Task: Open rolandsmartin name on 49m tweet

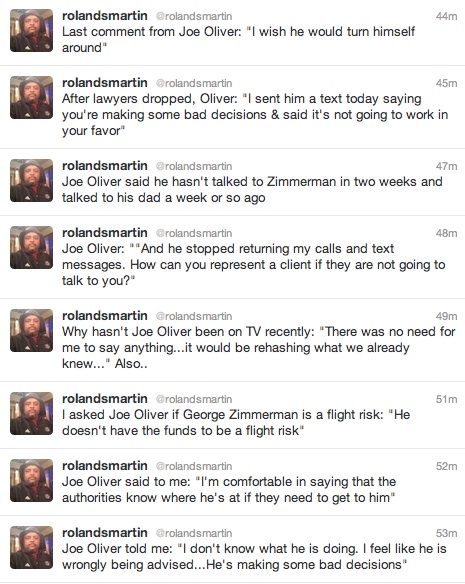Action: 105,316
